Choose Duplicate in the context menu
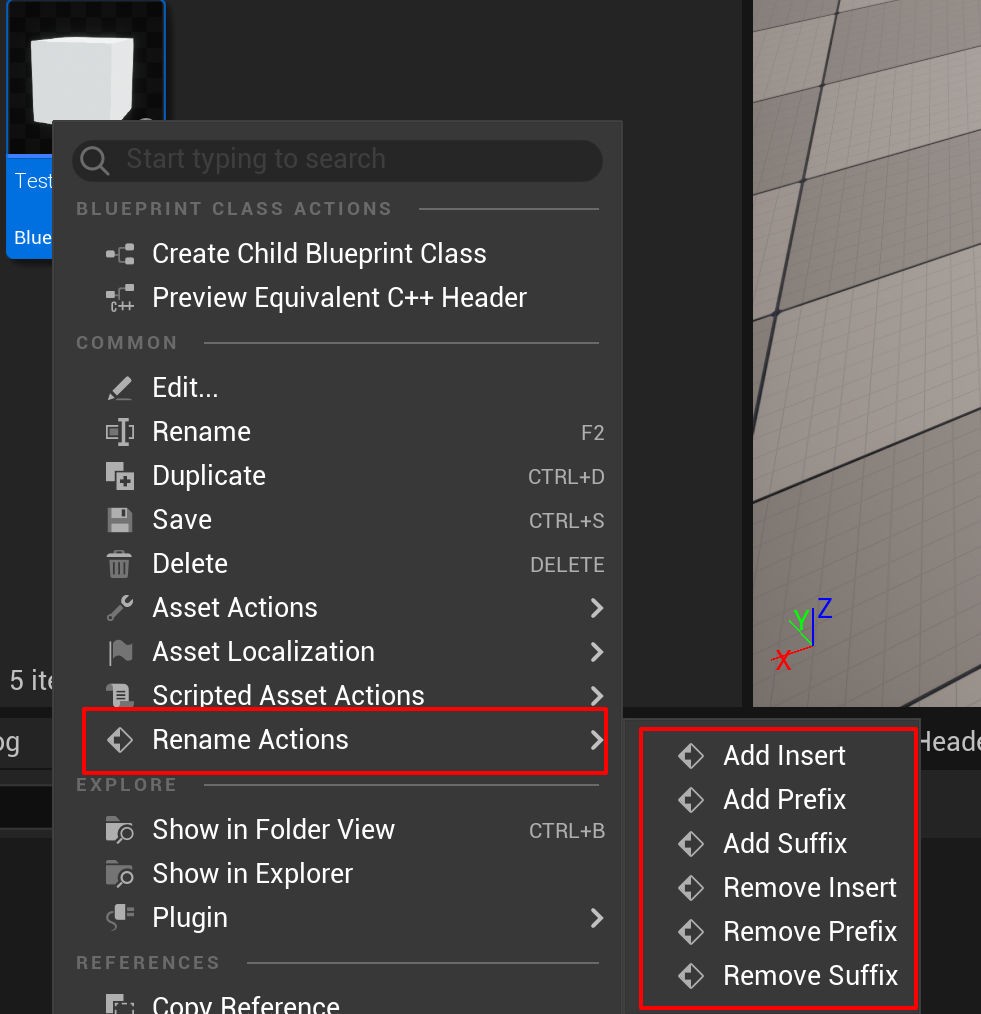Viewport: 981px width, 1014px height. pos(338,476)
